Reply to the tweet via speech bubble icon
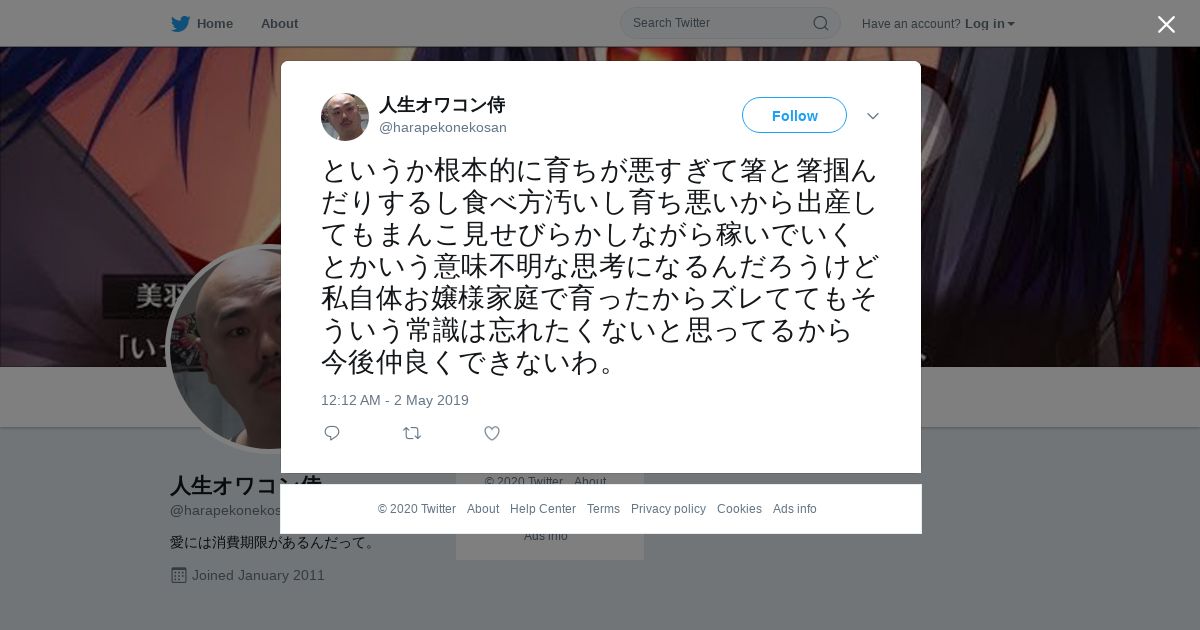This screenshot has height=630, width=1200. (x=332, y=433)
